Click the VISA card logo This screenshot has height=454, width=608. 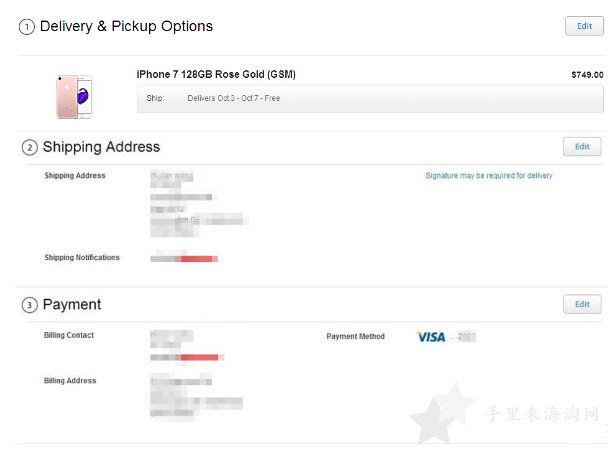[431, 337]
